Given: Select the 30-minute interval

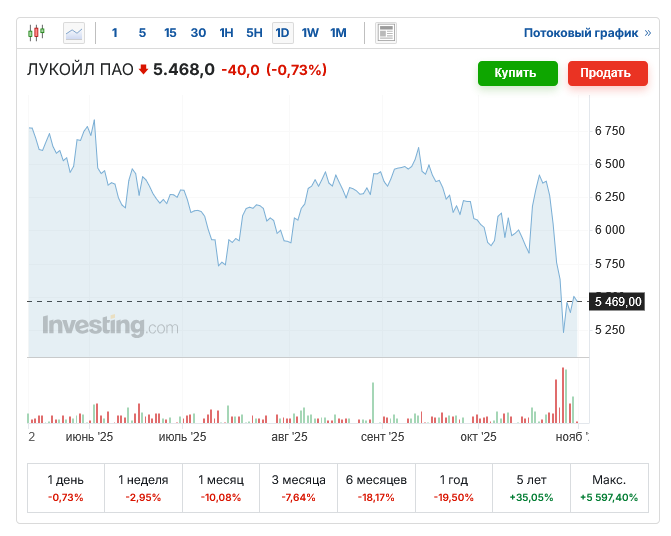Looking at the screenshot, I should tap(198, 33).
